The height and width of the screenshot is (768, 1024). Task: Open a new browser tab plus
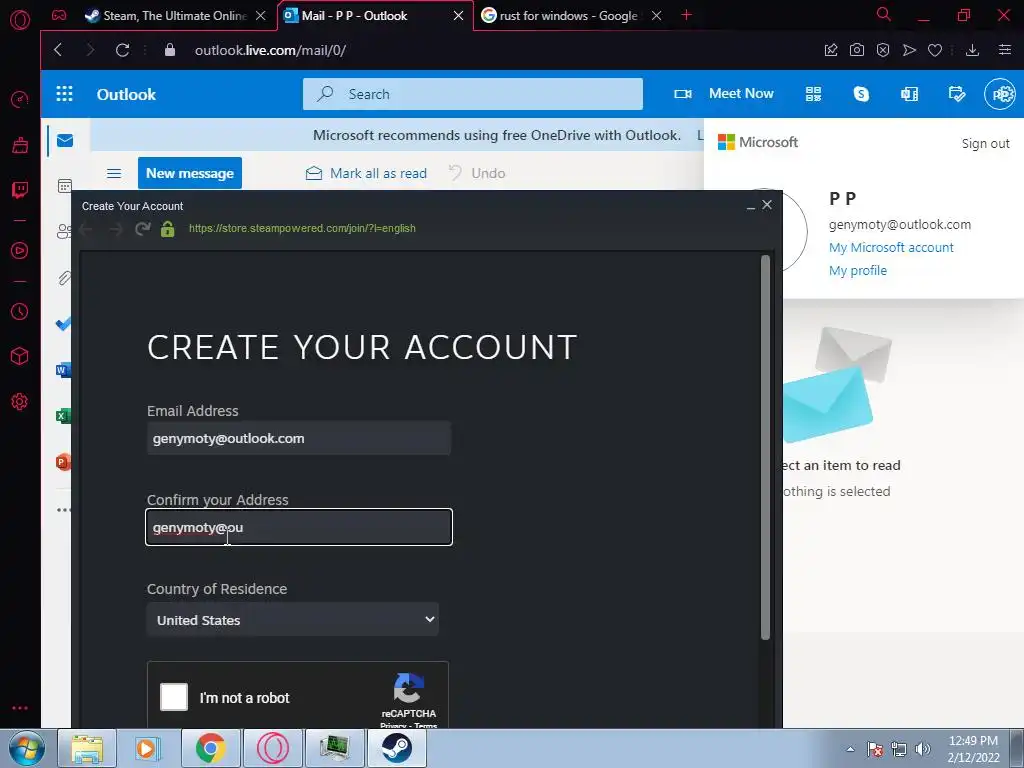(x=686, y=15)
